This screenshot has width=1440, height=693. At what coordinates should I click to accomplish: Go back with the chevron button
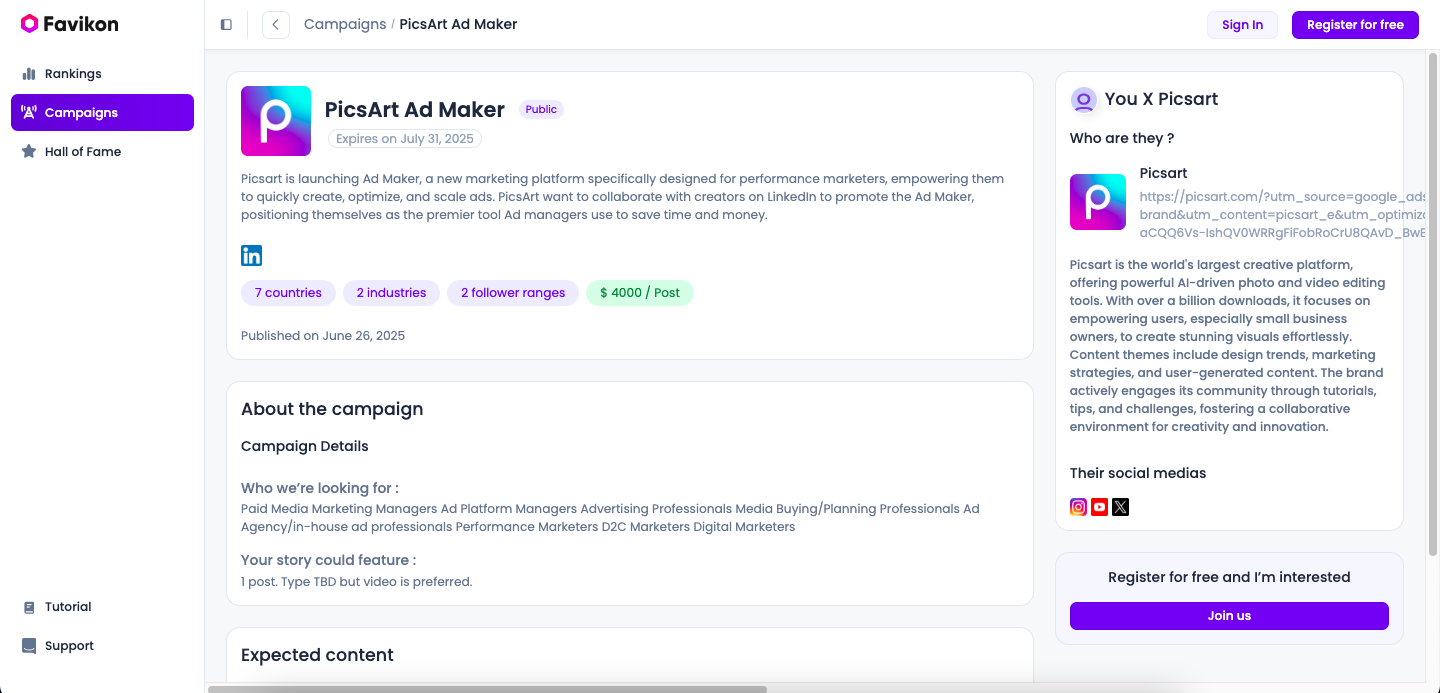276,25
